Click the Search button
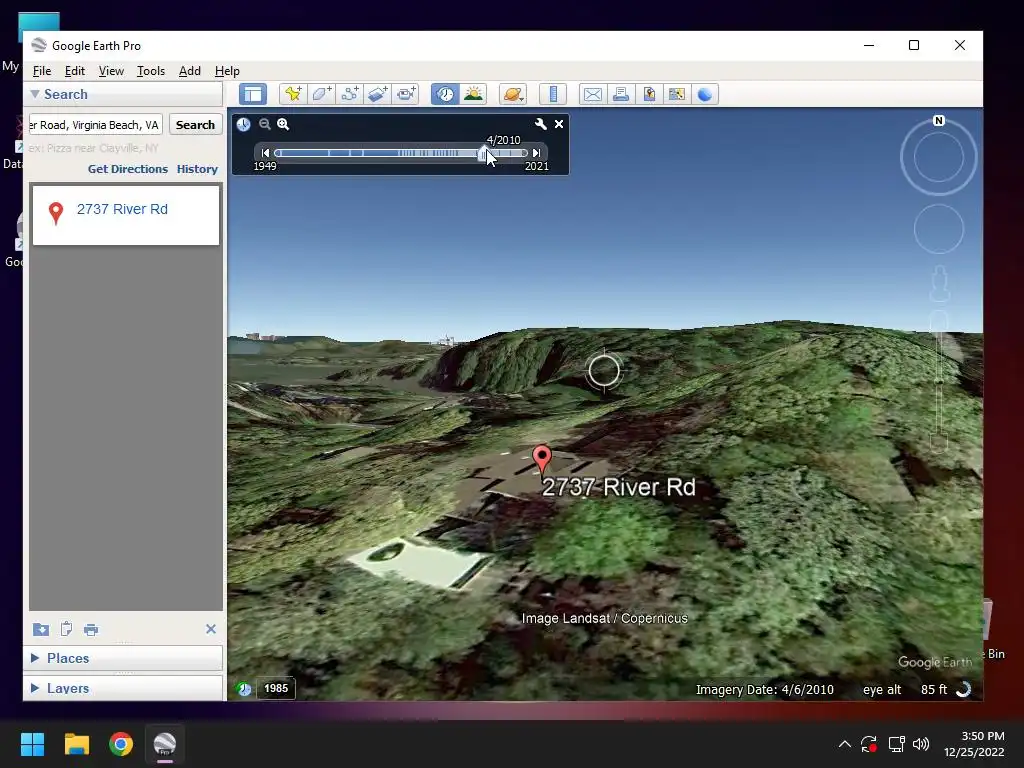The height and width of the screenshot is (768, 1024). point(195,125)
